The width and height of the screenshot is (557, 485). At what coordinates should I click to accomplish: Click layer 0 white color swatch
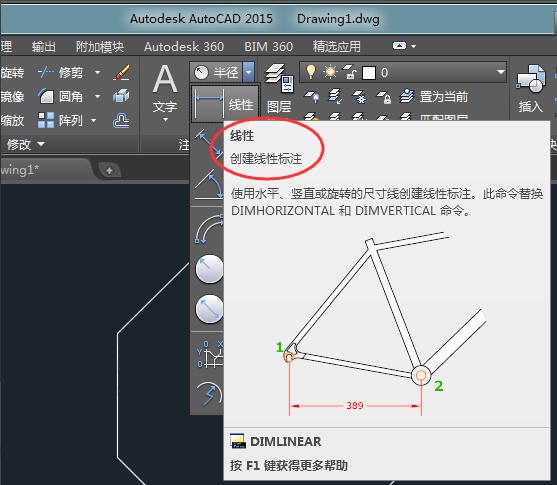(369, 72)
